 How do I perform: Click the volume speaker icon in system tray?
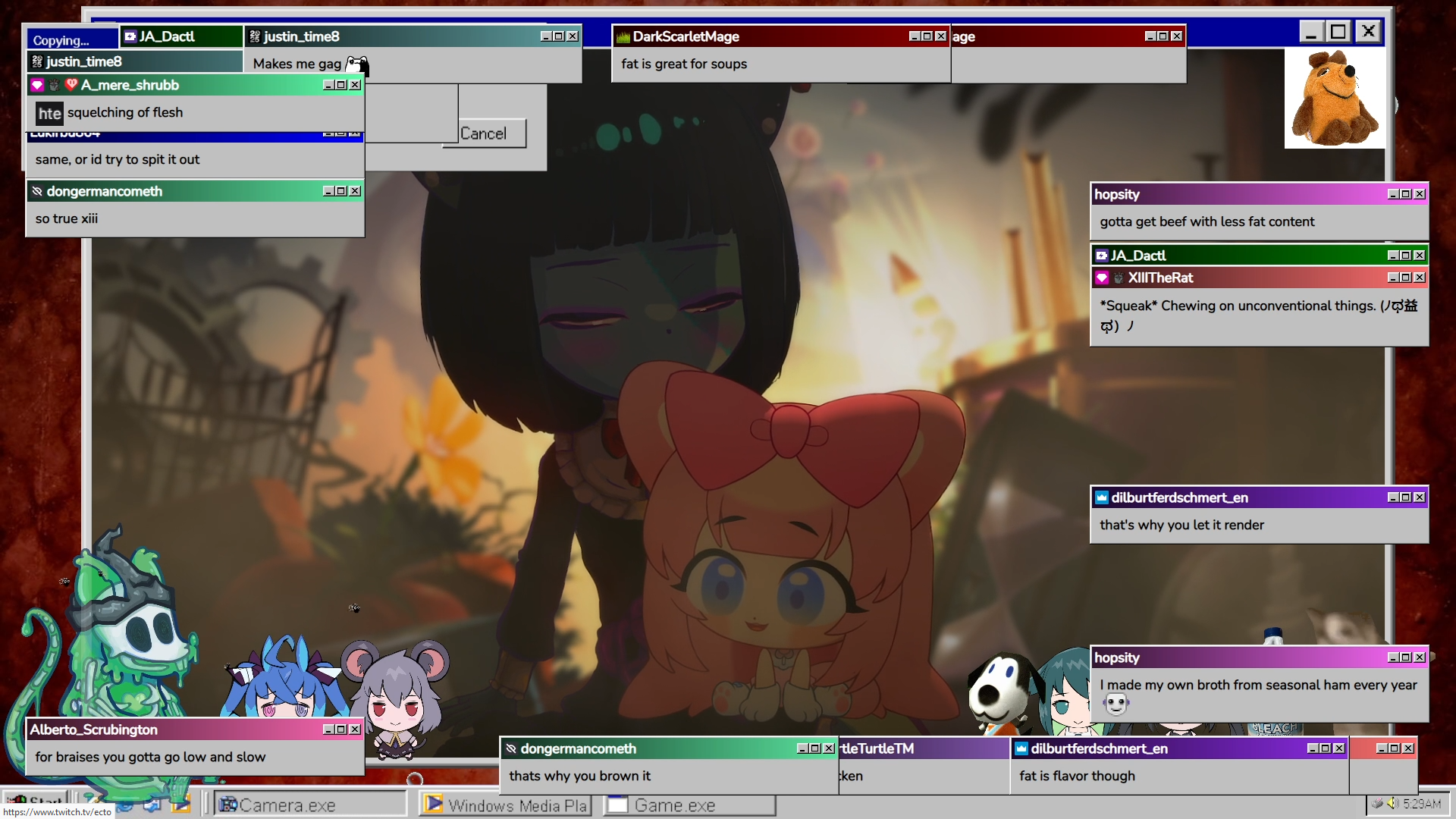1392,803
